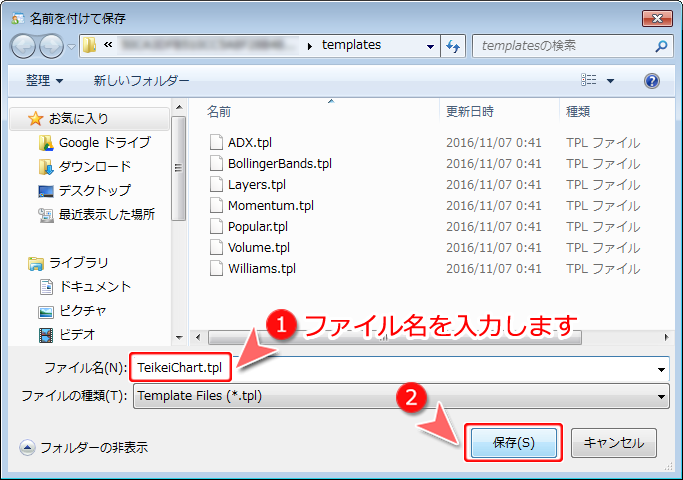Go forward with the navigation arrow

[51, 46]
